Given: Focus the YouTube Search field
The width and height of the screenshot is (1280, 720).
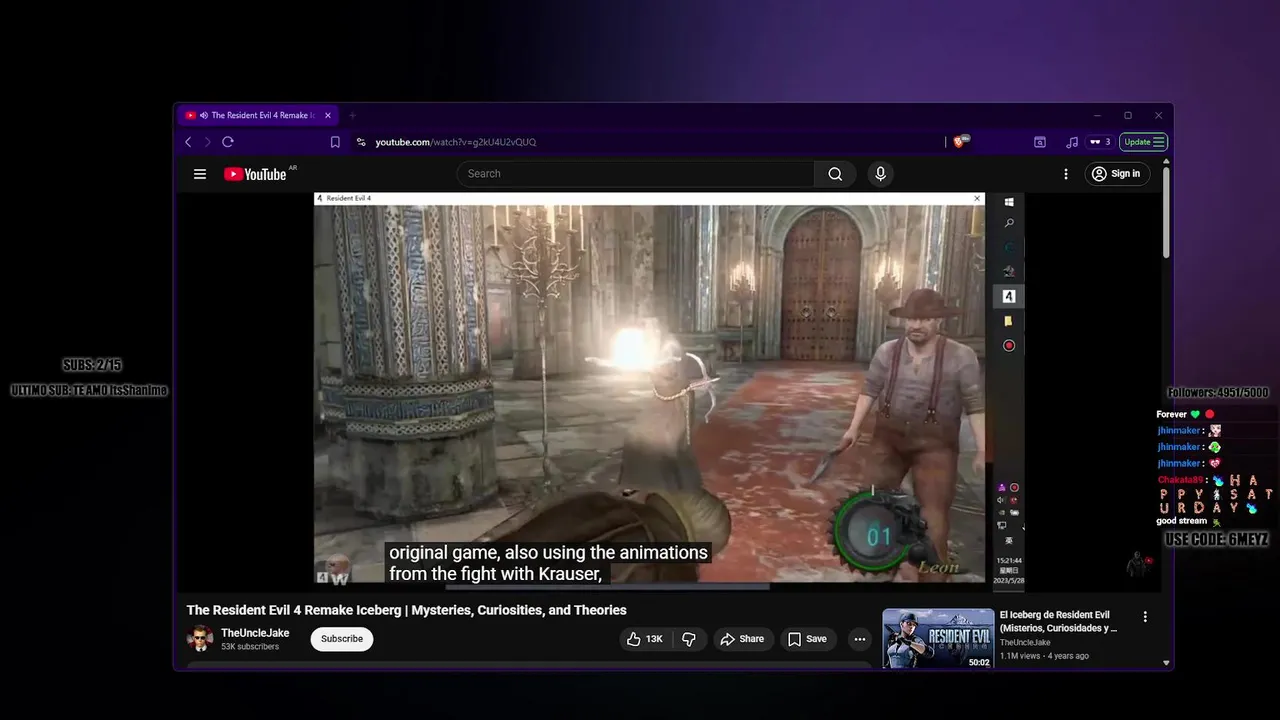Looking at the screenshot, I should tap(636, 174).
